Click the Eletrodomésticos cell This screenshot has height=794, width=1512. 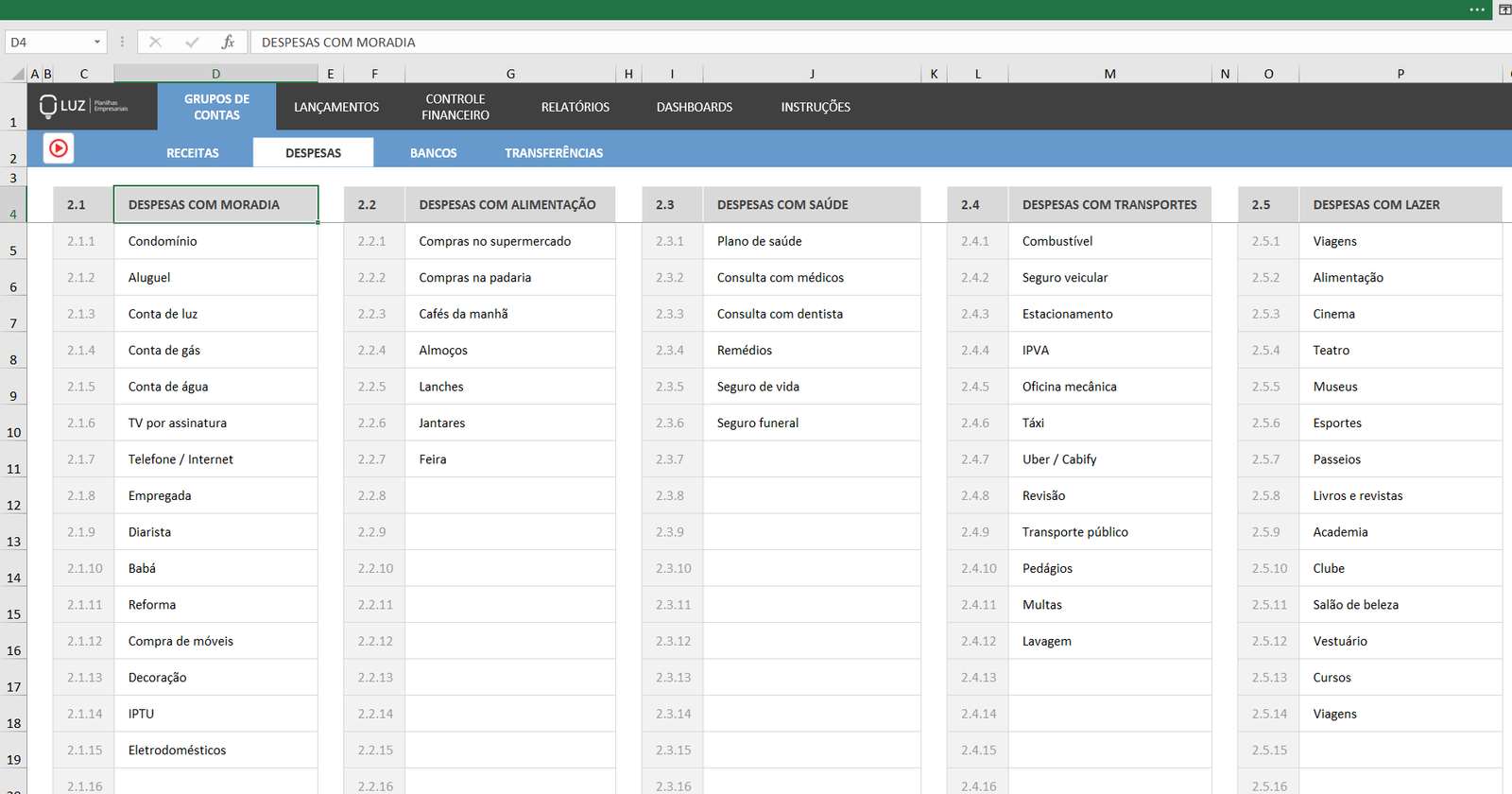click(215, 750)
